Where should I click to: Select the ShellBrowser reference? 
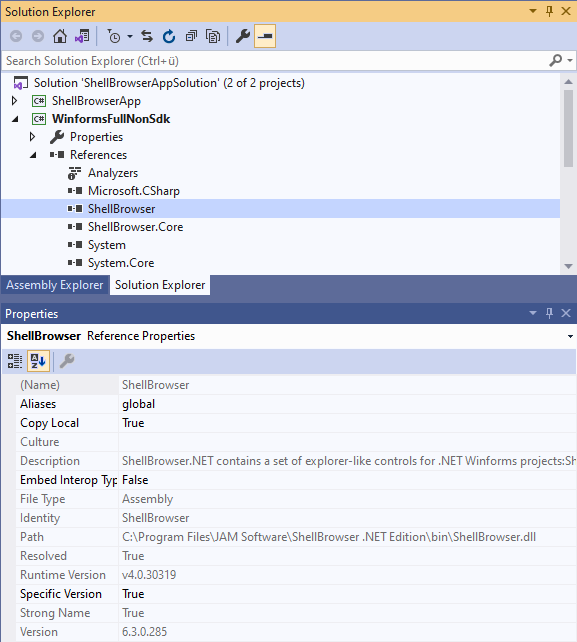pos(122,209)
